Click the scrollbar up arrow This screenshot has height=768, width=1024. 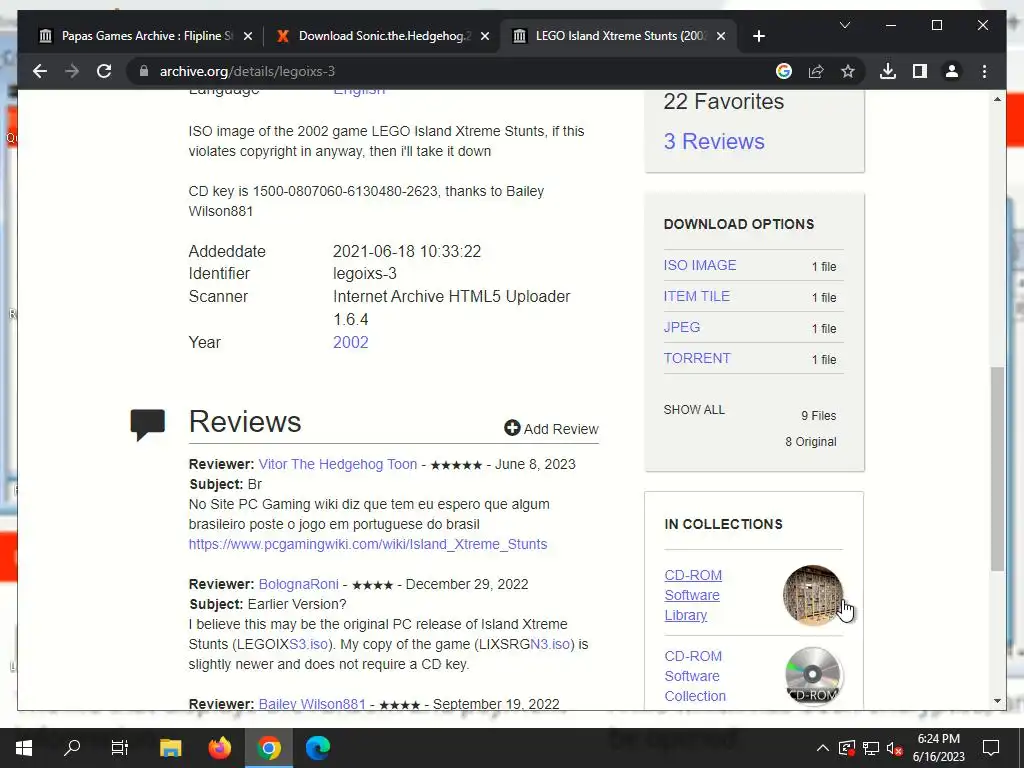(x=997, y=99)
